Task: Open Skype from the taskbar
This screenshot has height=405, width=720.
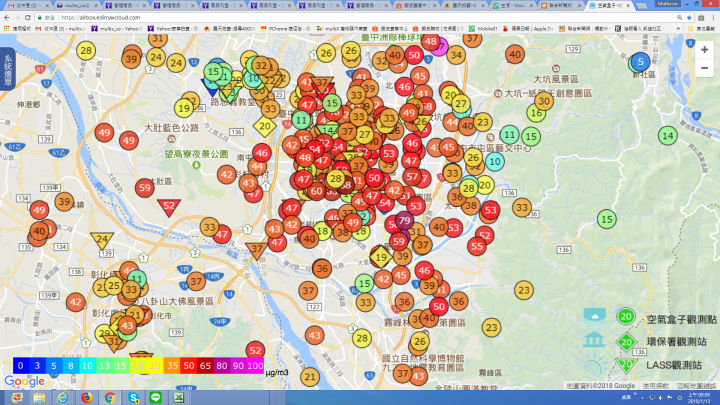Action: tap(133, 397)
